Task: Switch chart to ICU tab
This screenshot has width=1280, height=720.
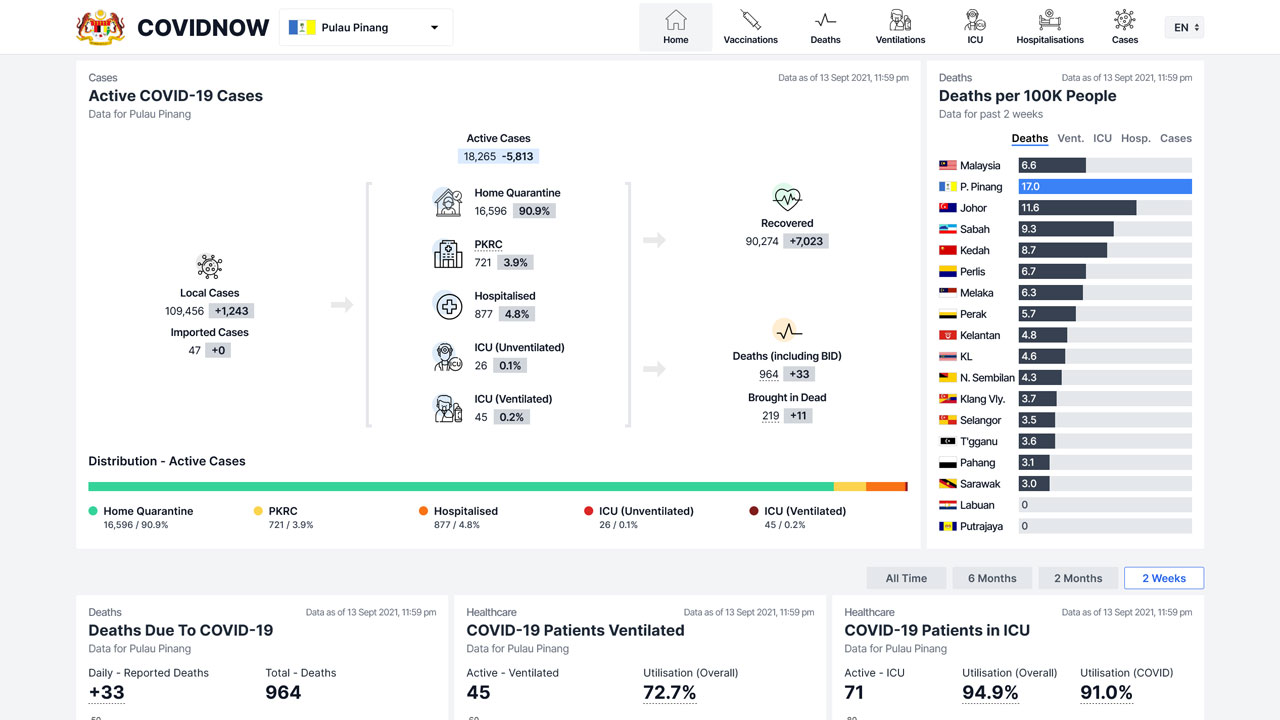Action: [x=1102, y=139]
